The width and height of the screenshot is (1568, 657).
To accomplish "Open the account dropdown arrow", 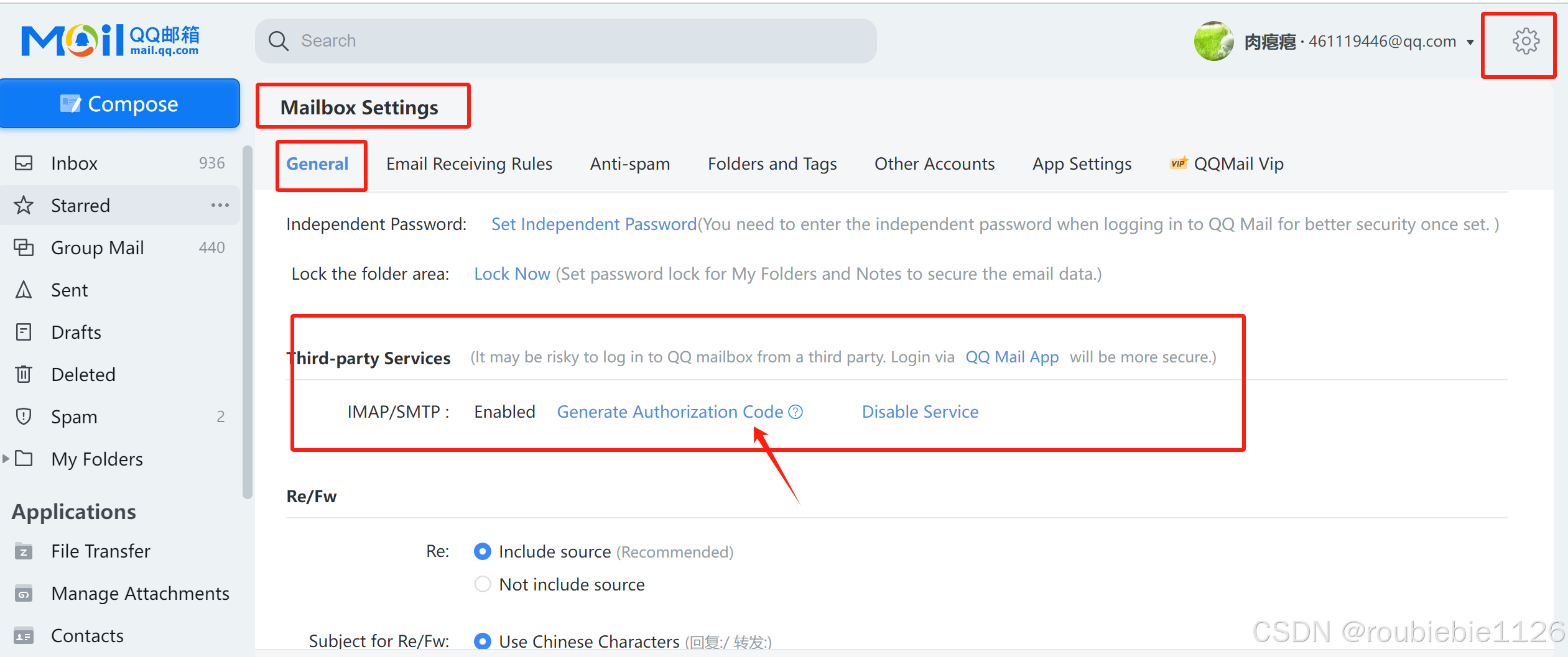I will 1470,42.
